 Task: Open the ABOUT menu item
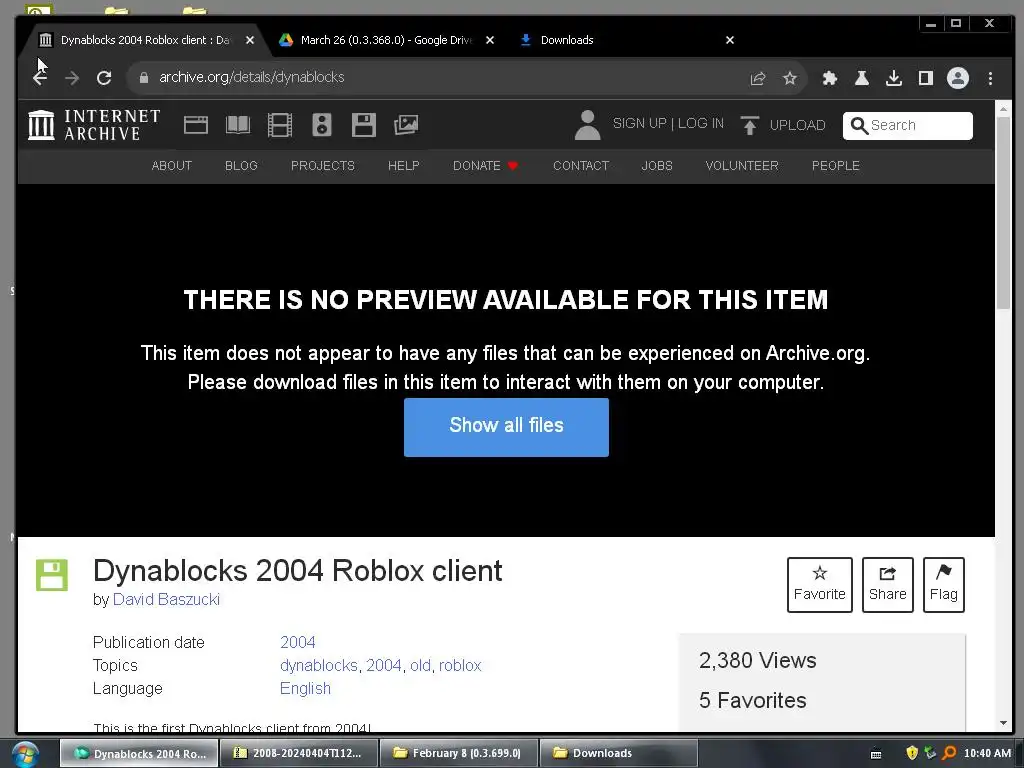click(172, 166)
